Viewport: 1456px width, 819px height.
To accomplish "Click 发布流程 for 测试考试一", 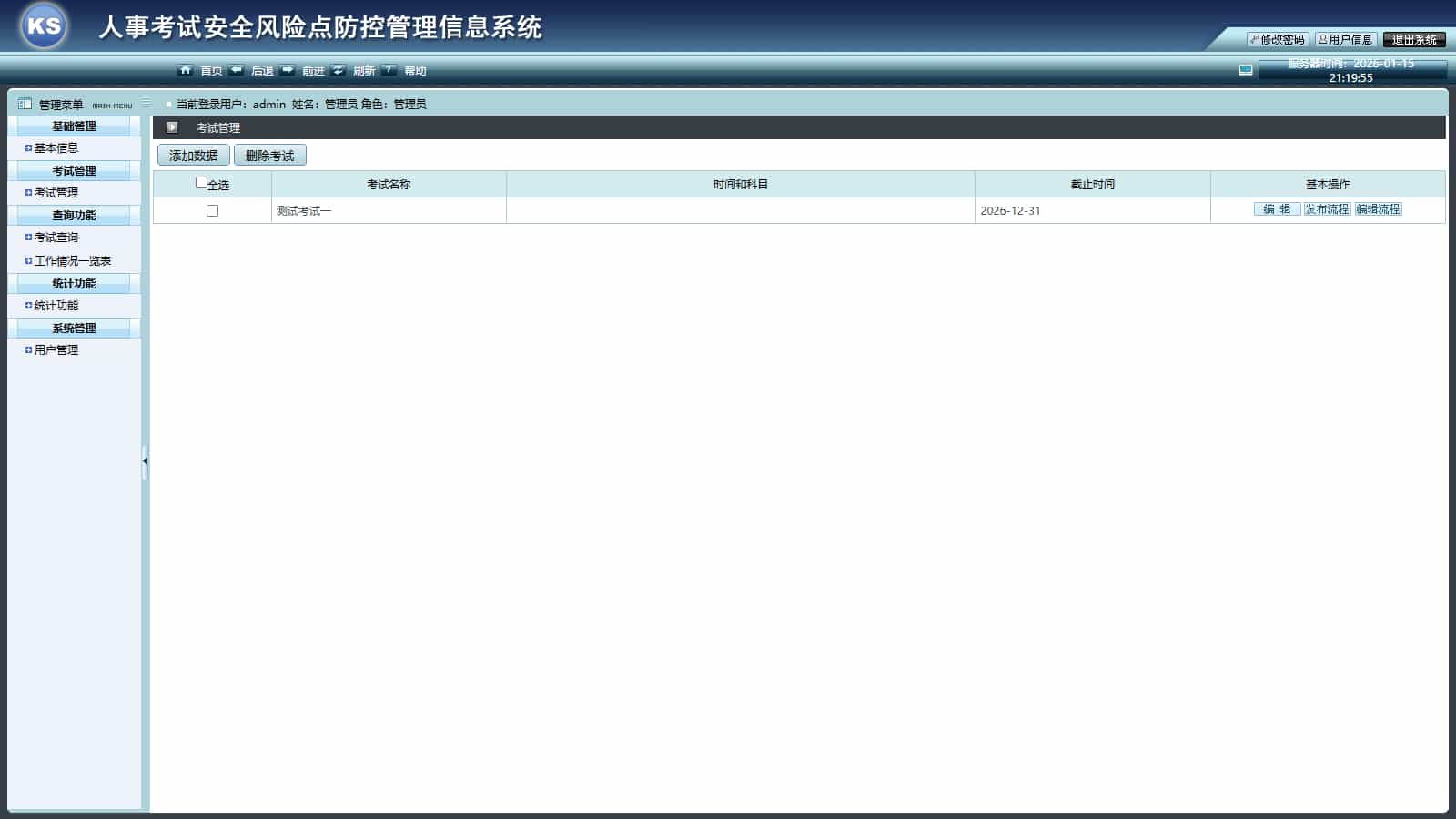I will [1327, 209].
